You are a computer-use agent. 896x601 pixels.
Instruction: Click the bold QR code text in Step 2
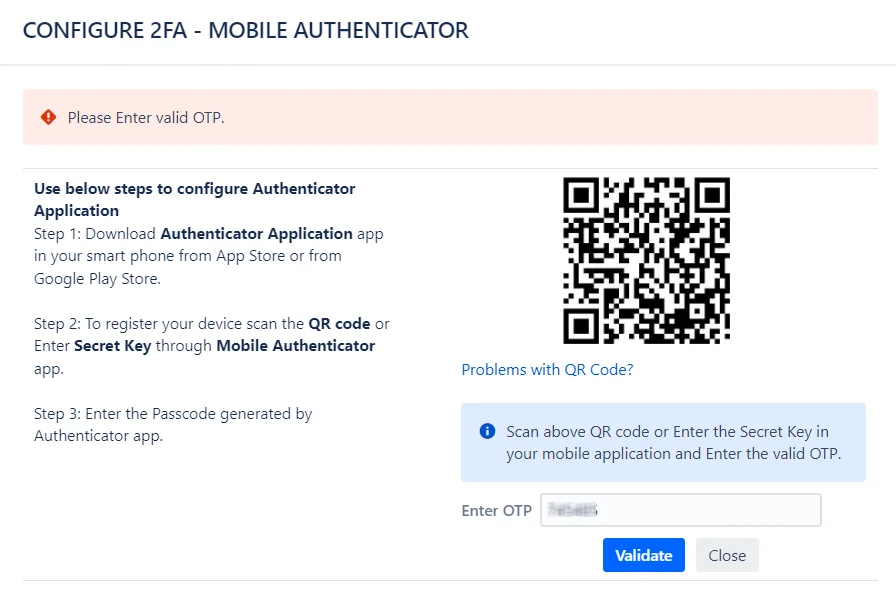click(x=339, y=324)
